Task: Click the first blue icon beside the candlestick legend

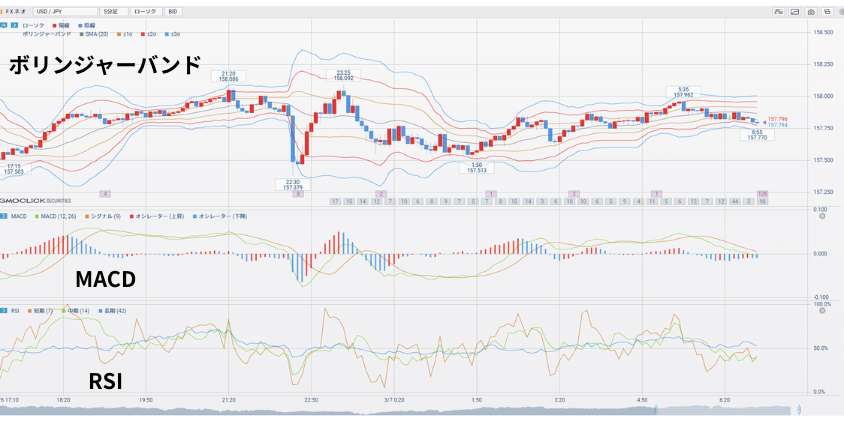Action: click(4, 24)
